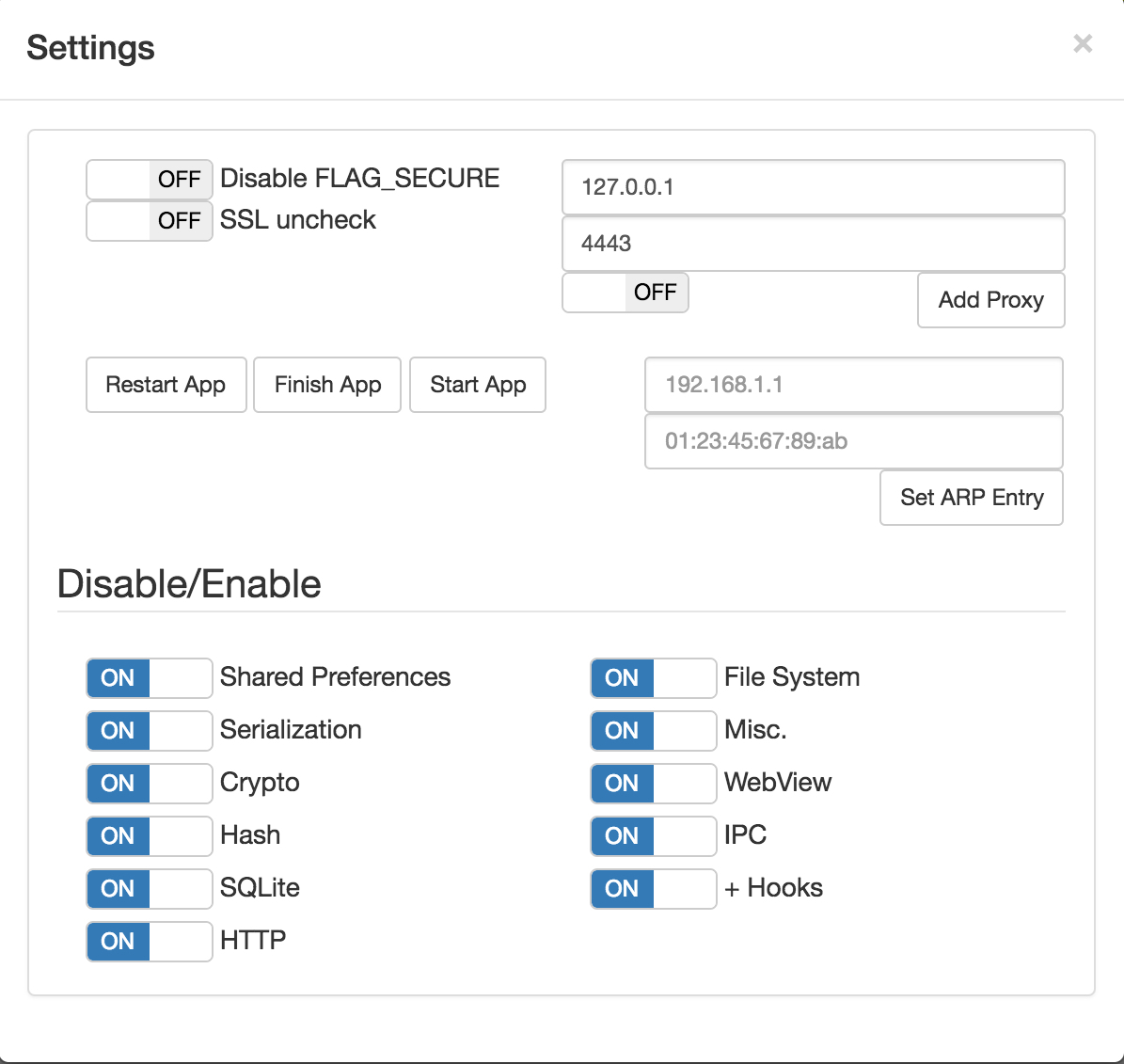Click the Start App button
This screenshot has height=1064, width=1124.
478,385
